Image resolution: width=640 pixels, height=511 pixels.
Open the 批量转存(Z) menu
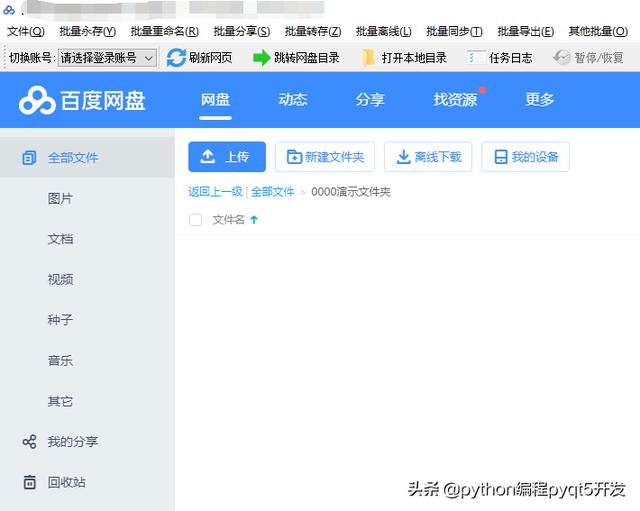313,31
